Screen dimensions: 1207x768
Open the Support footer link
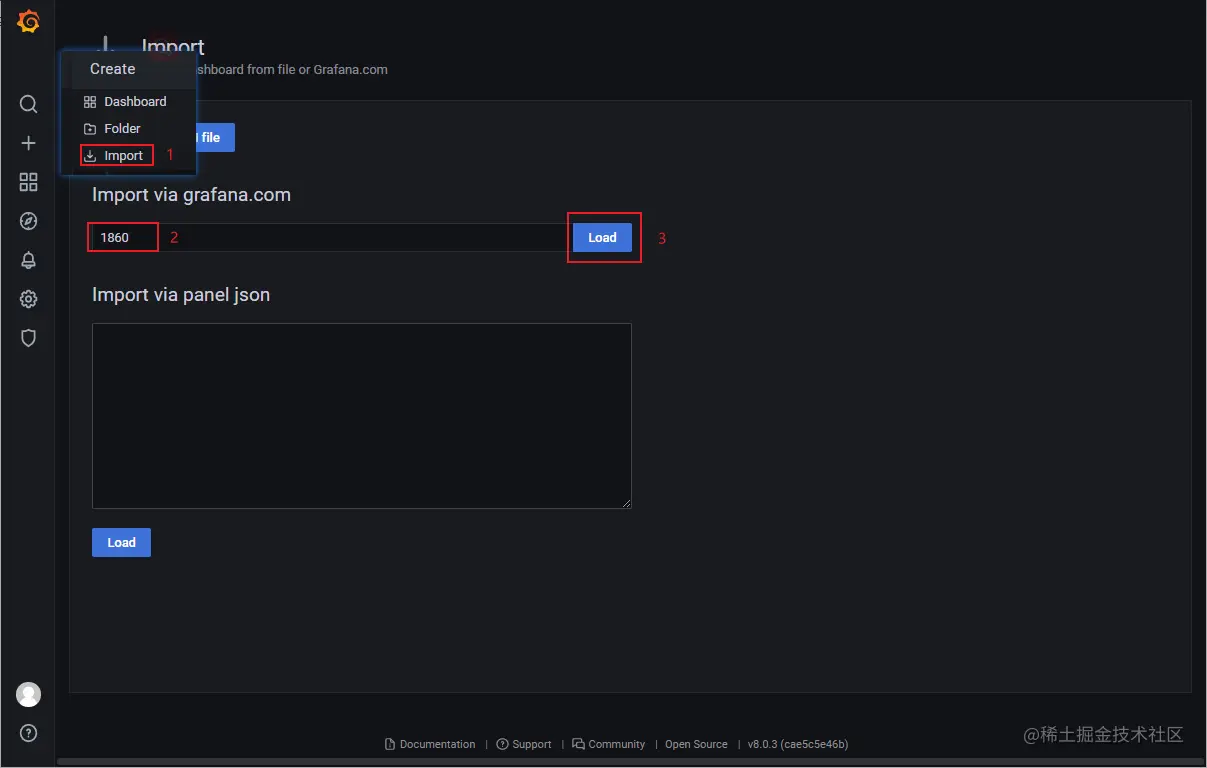[524, 744]
